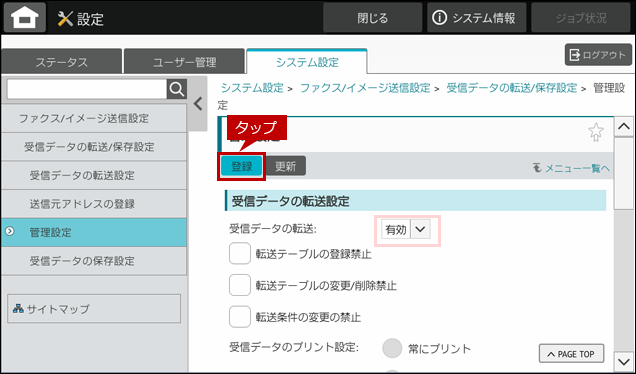Check 転送テーブルの登録禁止
This screenshot has height=374, width=636.
[x=240, y=254]
